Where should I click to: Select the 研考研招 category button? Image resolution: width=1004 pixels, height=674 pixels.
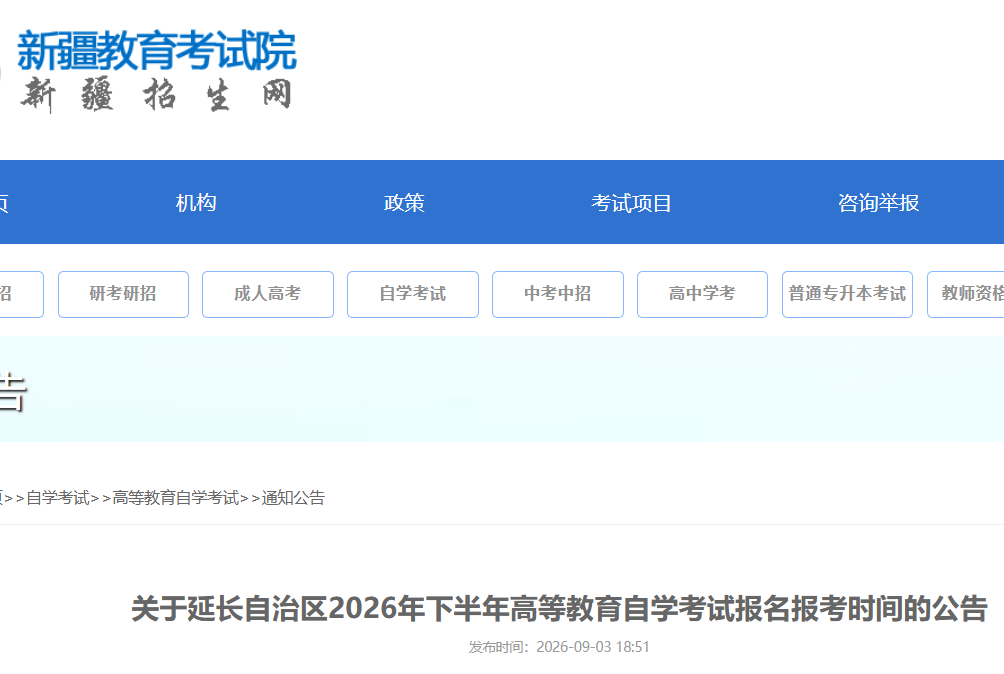coord(123,294)
